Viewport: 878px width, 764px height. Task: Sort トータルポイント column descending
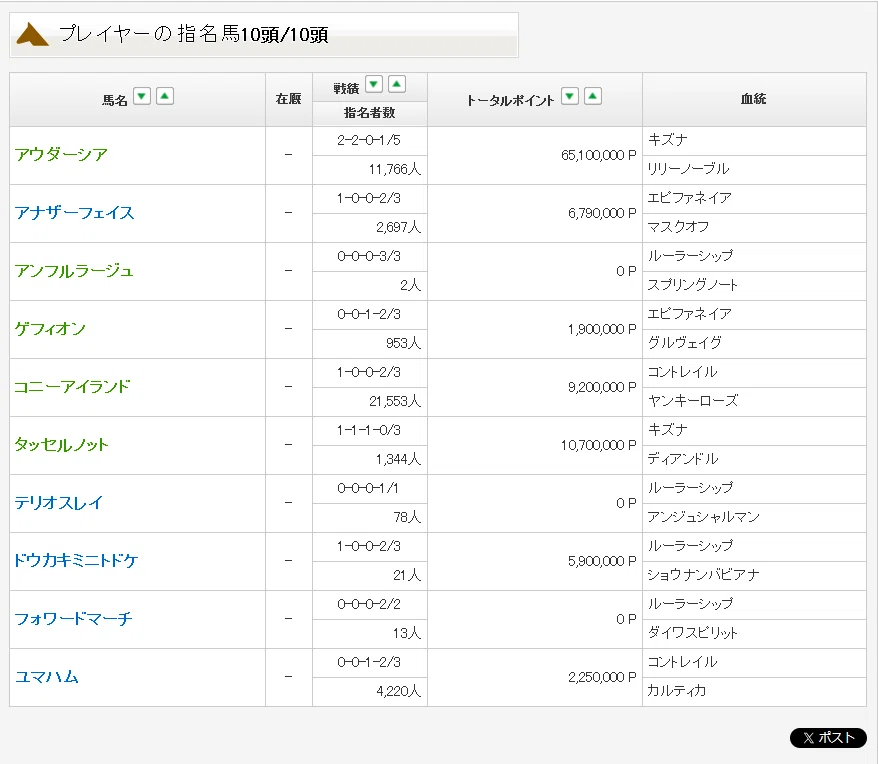point(570,97)
